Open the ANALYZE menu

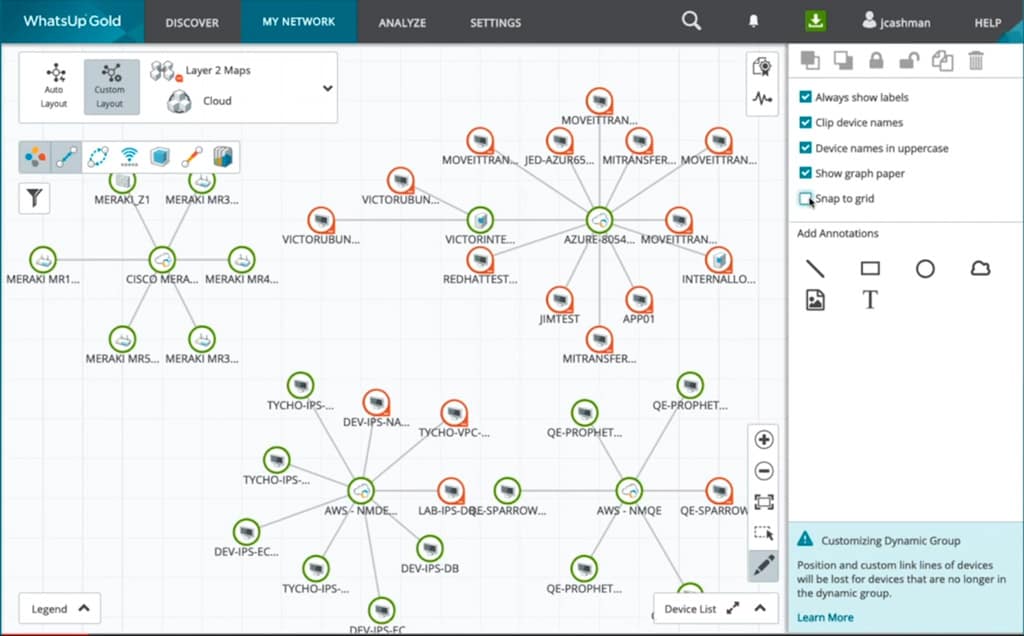pos(402,22)
